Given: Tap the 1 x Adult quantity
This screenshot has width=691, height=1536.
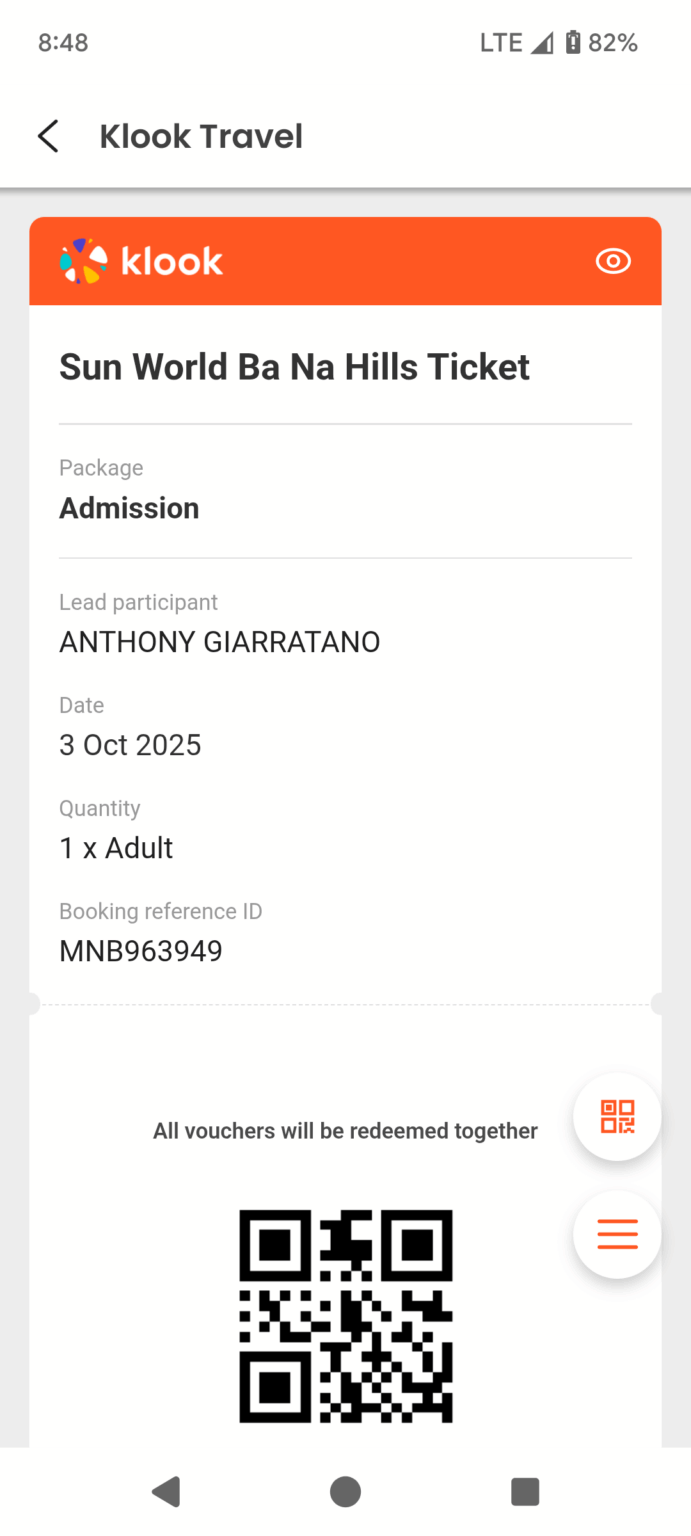Looking at the screenshot, I should point(116,848).
